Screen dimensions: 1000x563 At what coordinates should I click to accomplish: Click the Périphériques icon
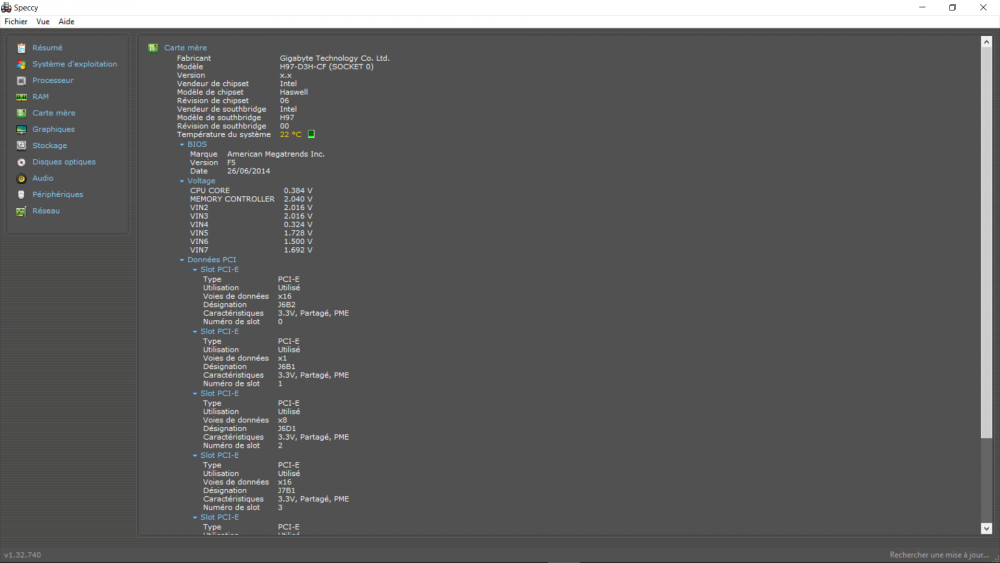[x=21, y=195]
